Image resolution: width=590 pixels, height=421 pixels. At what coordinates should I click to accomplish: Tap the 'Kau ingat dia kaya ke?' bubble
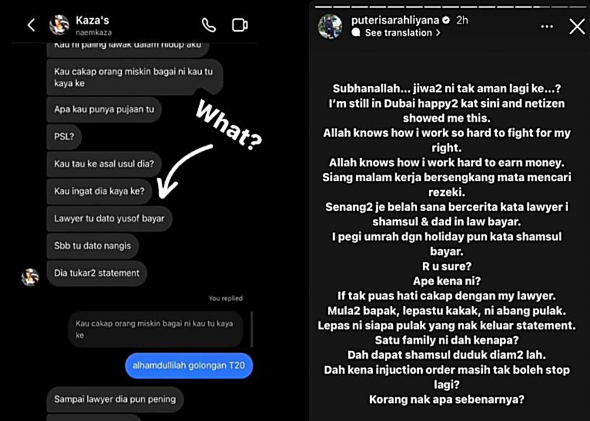[x=99, y=191]
